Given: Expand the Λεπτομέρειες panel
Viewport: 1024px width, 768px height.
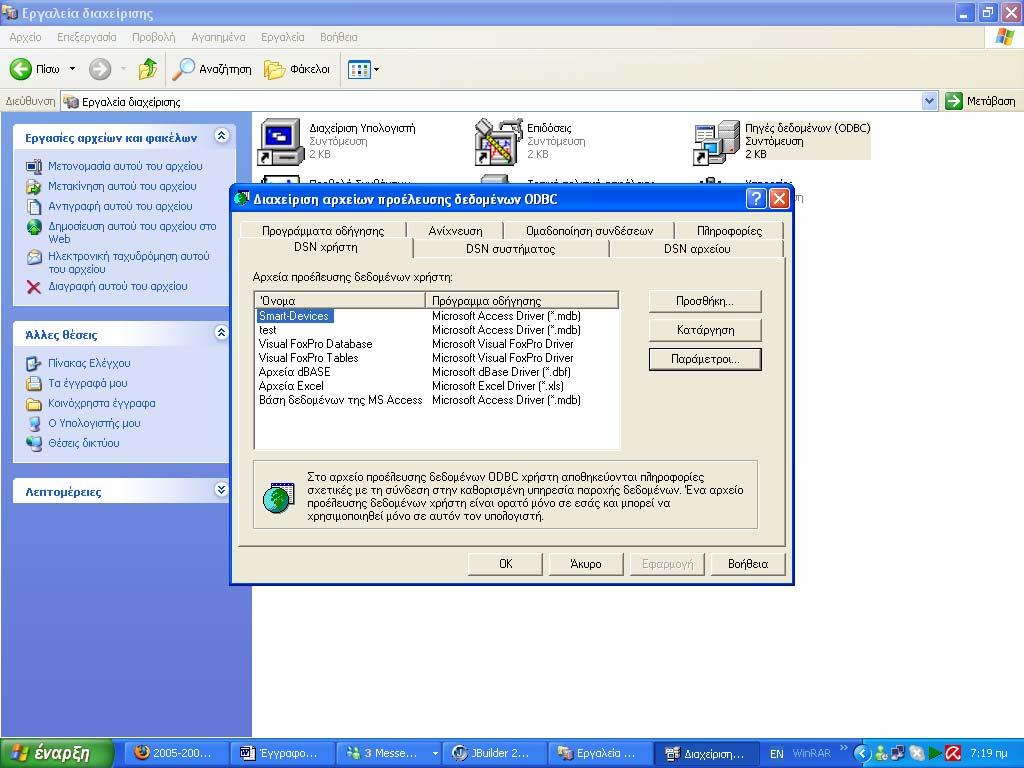Looking at the screenshot, I should pyautogui.click(x=221, y=489).
